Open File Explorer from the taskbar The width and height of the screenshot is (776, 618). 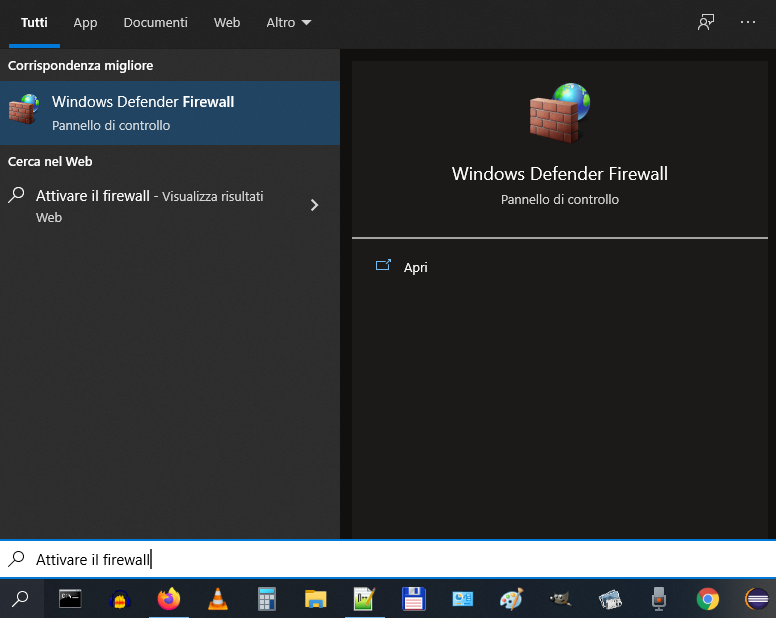click(x=315, y=599)
